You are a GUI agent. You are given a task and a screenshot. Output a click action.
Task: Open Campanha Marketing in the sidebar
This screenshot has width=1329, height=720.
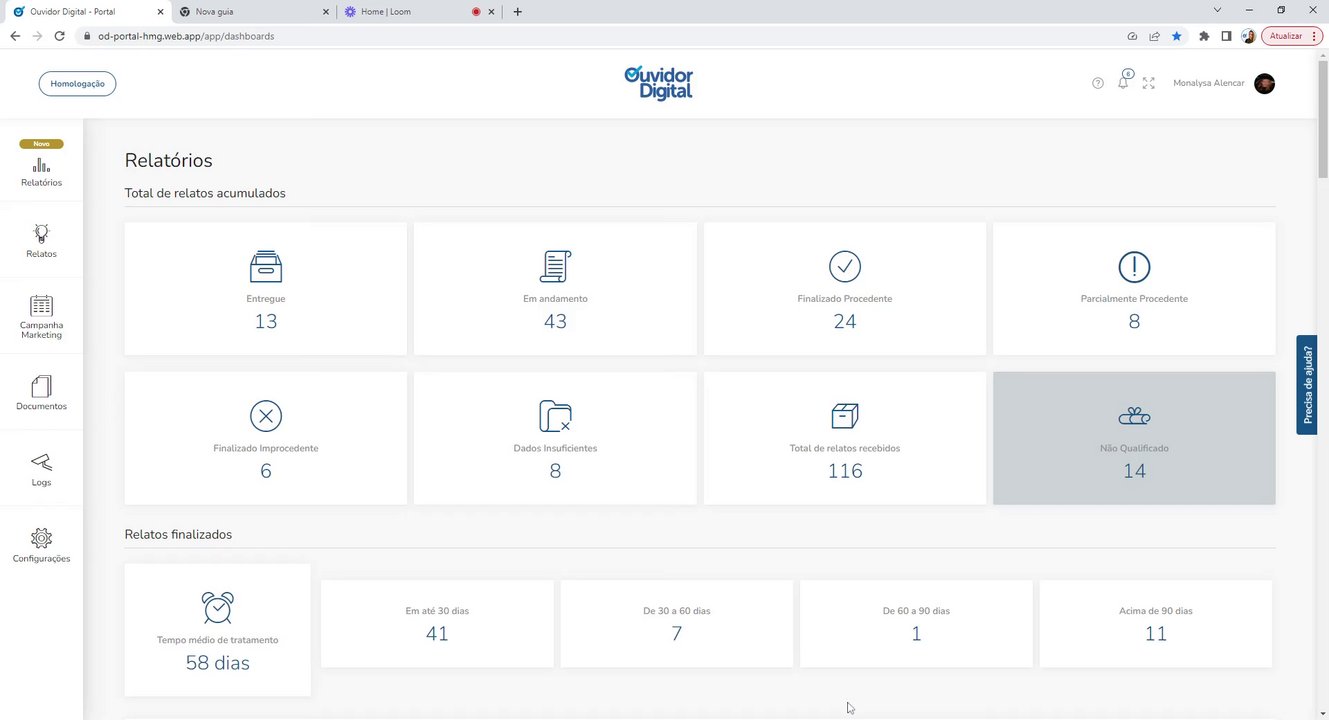(41, 317)
